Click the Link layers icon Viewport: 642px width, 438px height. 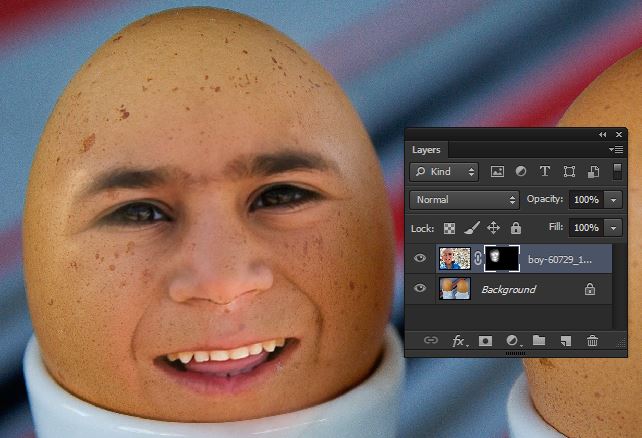coord(431,340)
